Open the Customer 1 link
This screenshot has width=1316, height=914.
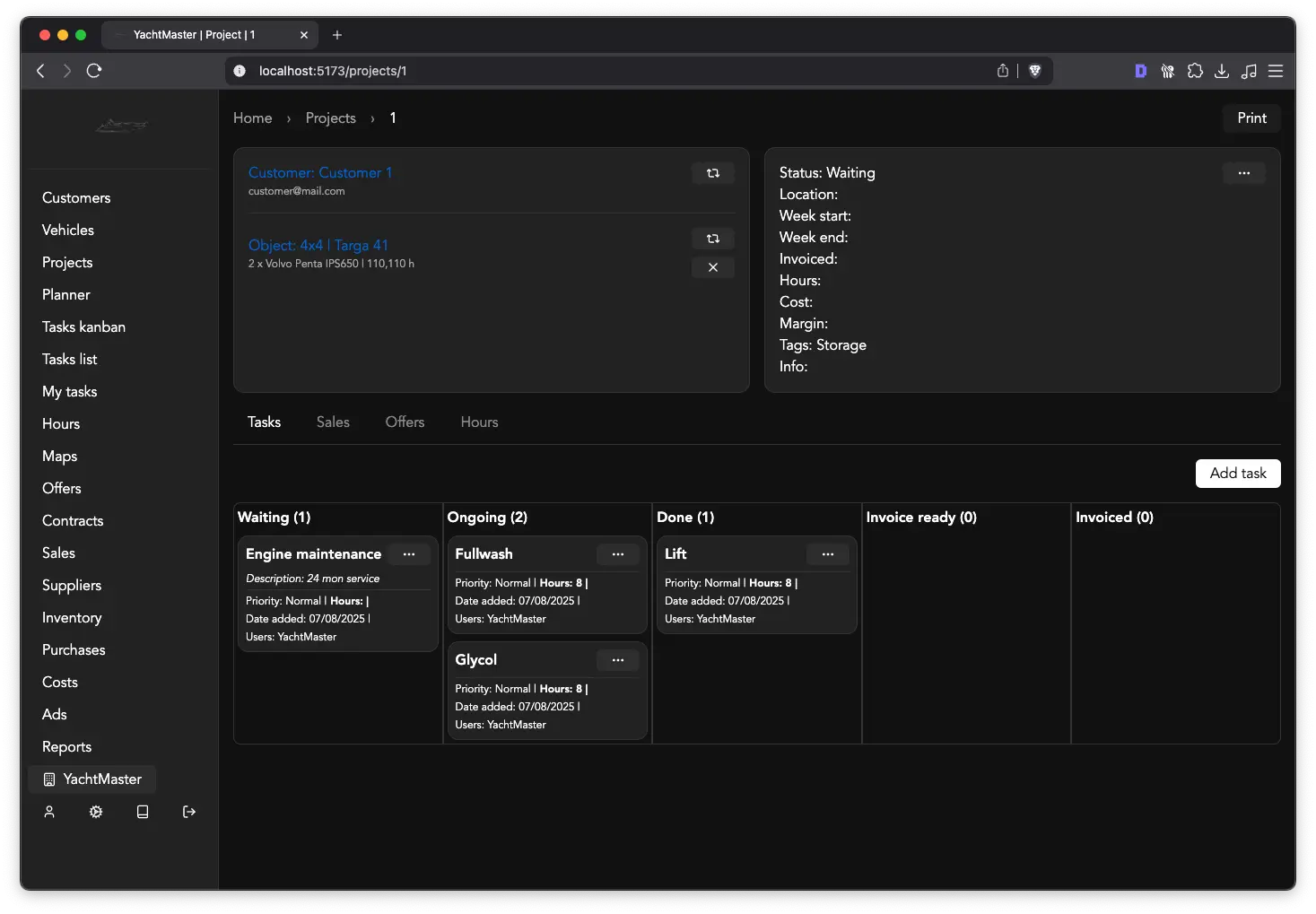tap(320, 173)
